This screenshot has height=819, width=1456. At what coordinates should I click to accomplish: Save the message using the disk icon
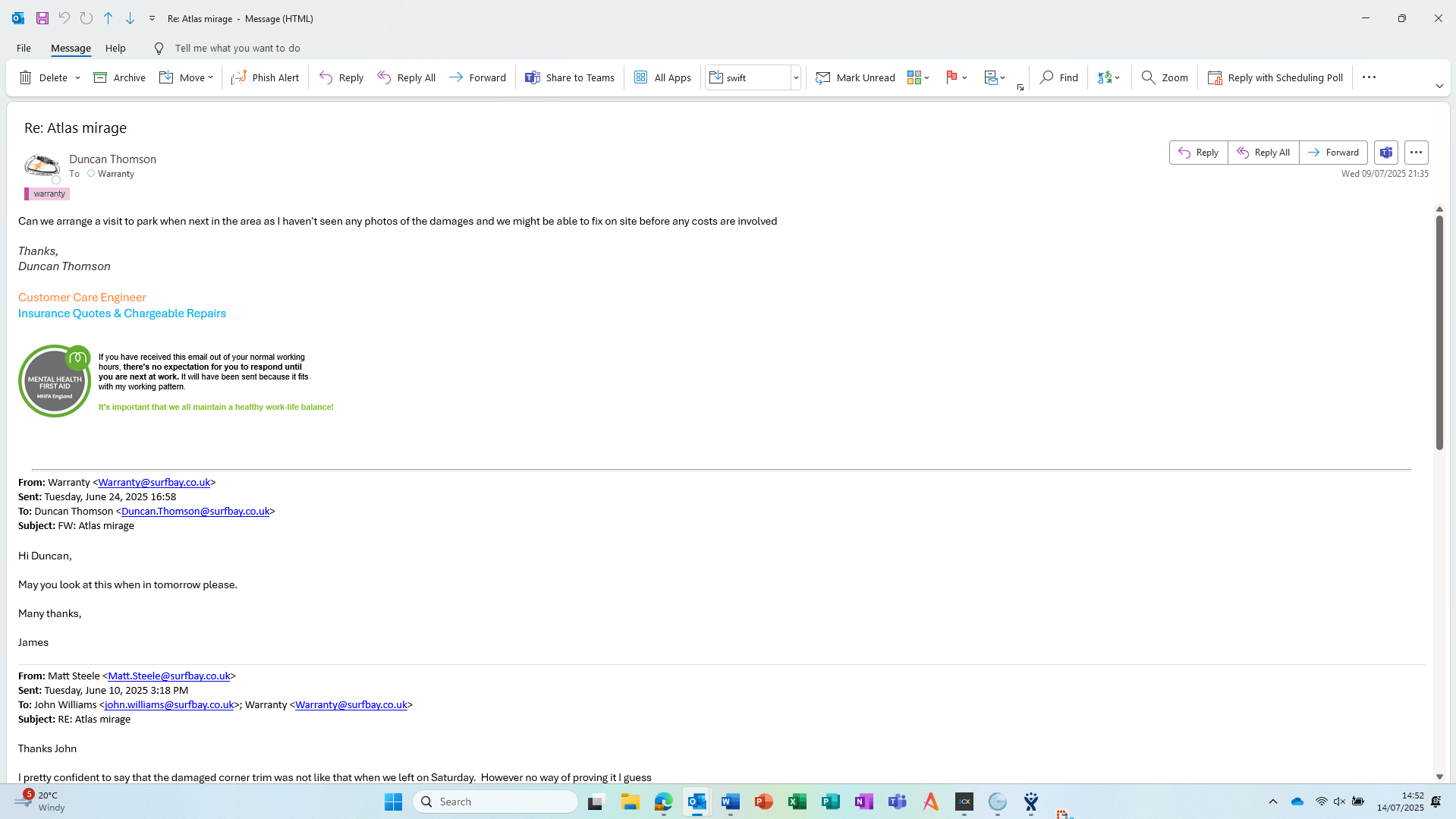click(42, 18)
